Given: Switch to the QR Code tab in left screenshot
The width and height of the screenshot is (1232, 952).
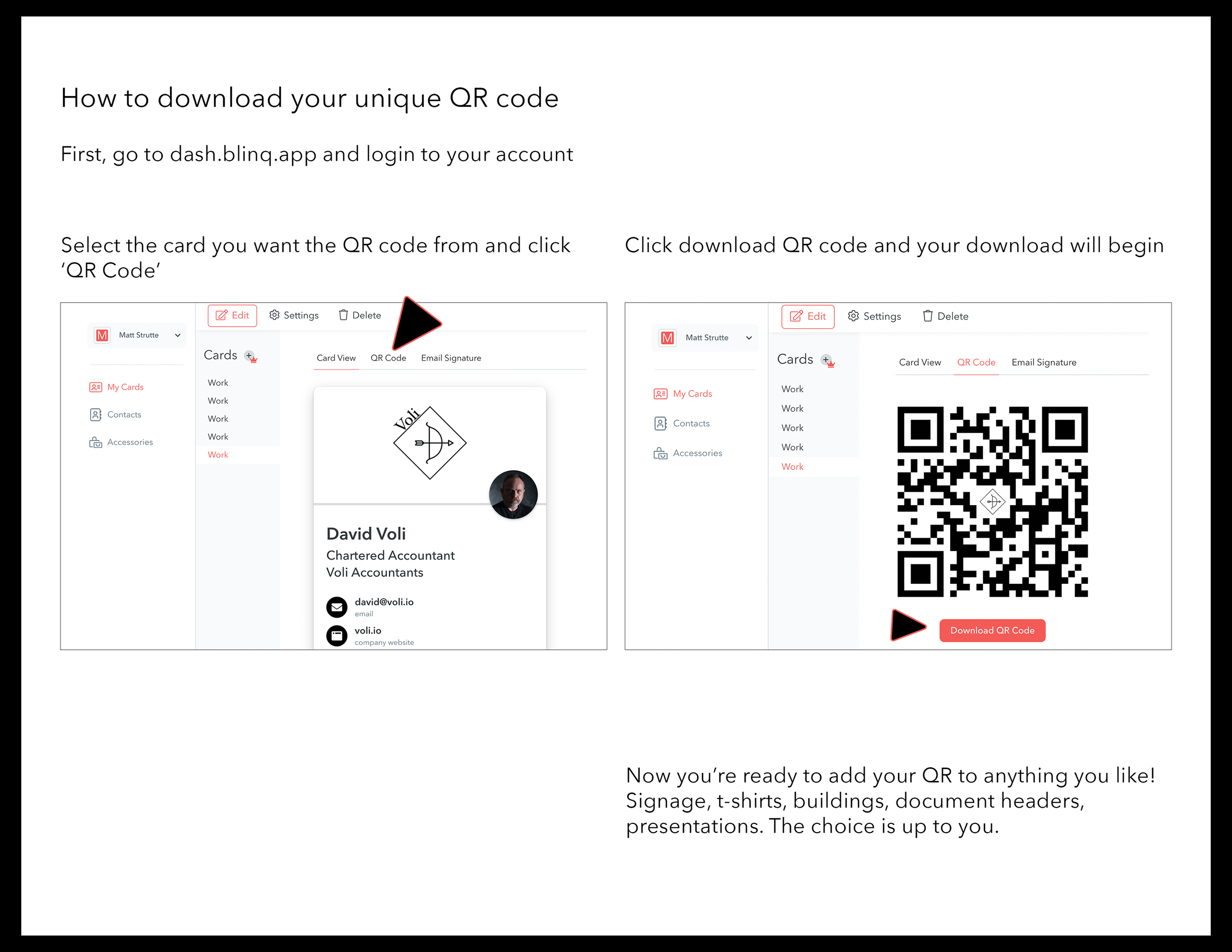Looking at the screenshot, I should tap(388, 358).
